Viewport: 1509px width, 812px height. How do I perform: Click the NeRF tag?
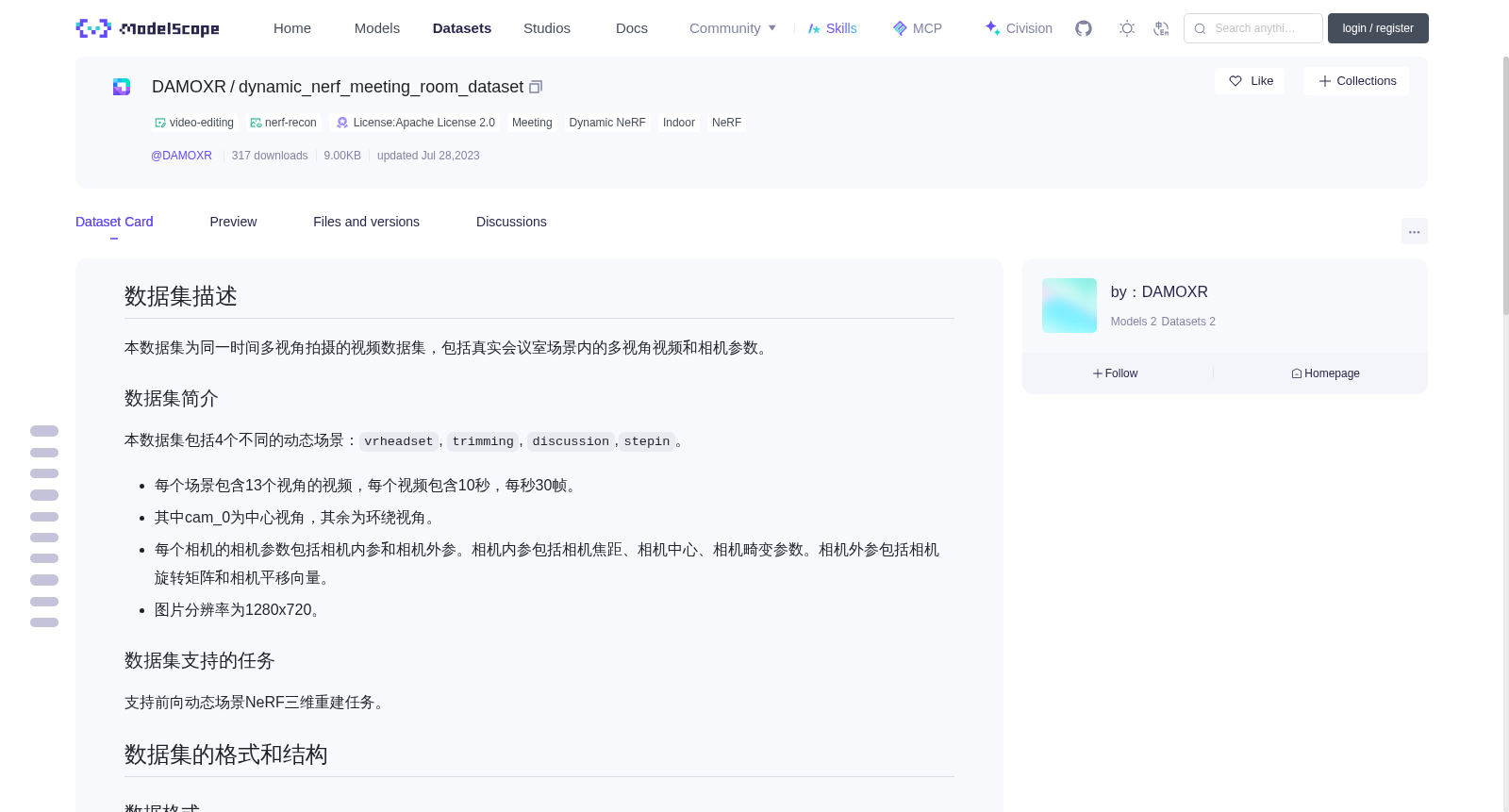[726, 123]
